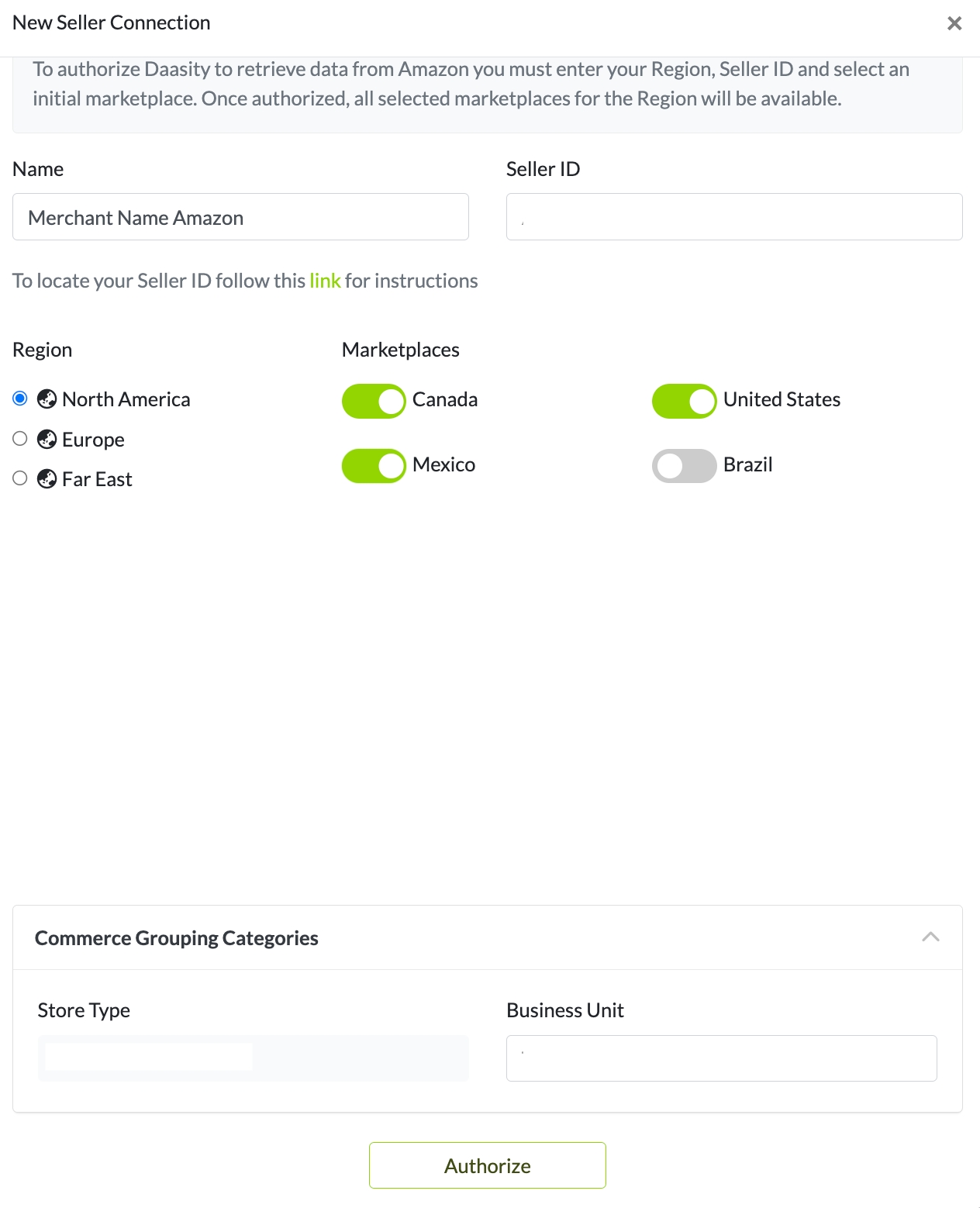
Task: Open the Store Type dropdown
Action: [x=253, y=1058]
